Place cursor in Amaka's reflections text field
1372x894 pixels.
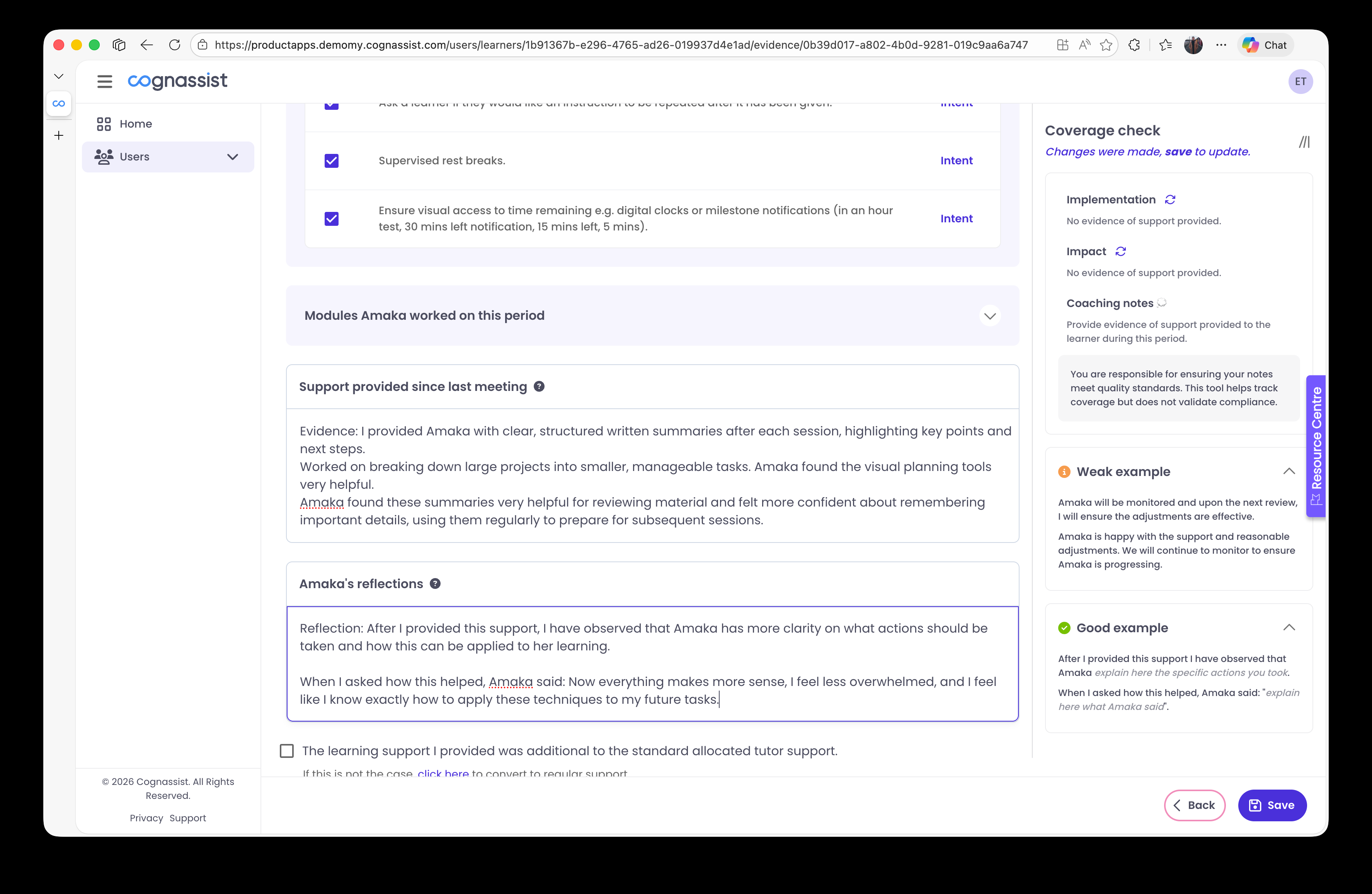tap(652, 663)
